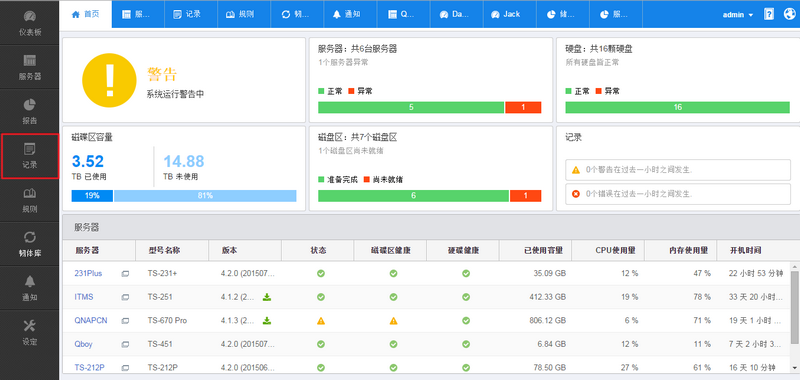The height and width of the screenshot is (380, 800).
Task: Open the 规则 book sidebar icon
Action: pos(30,200)
